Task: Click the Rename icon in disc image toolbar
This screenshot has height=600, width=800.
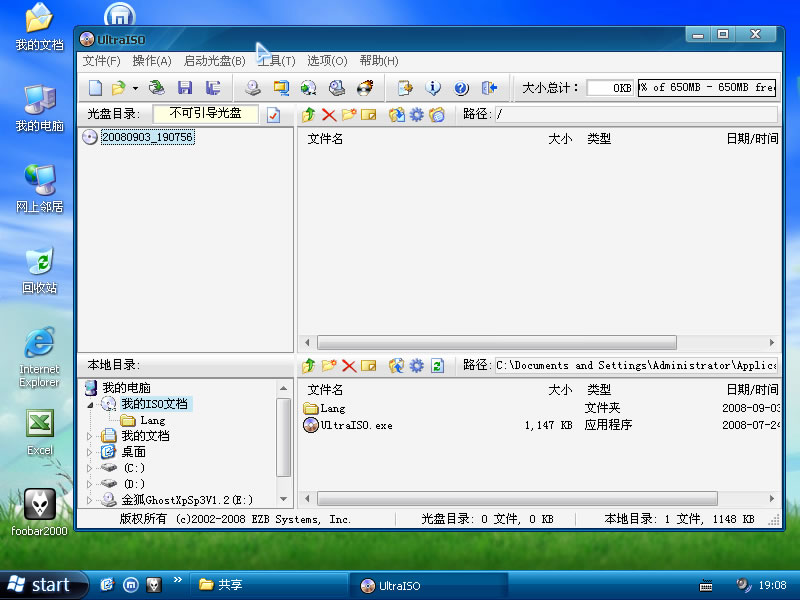Action: click(x=368, y=114)
